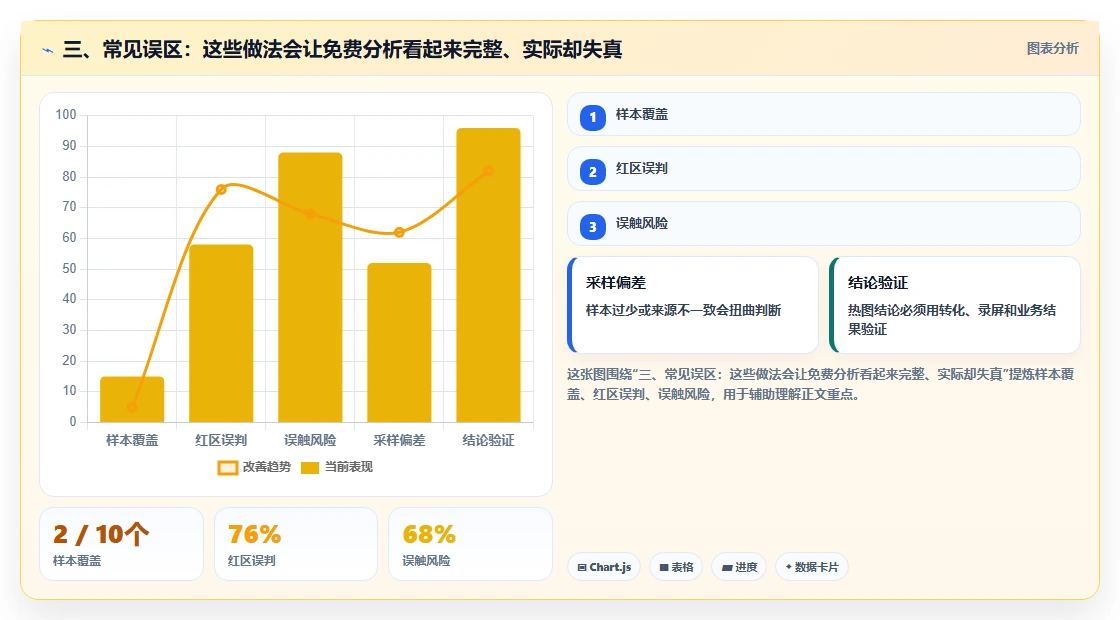The height and width of the screenshot is (620, 1120).
Task: Click the x-axis label 结论验证
Action: tap(489, 441)
